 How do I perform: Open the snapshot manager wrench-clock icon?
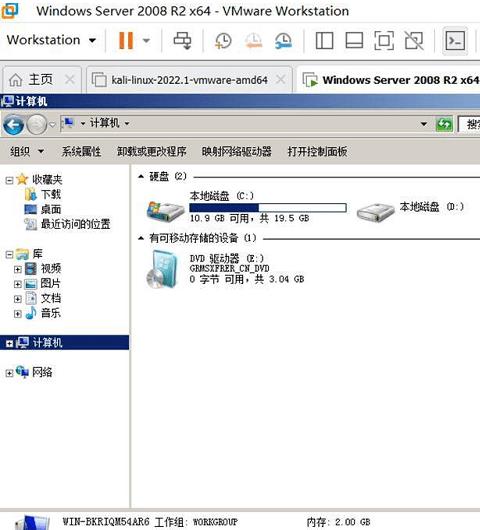(283, 41)
